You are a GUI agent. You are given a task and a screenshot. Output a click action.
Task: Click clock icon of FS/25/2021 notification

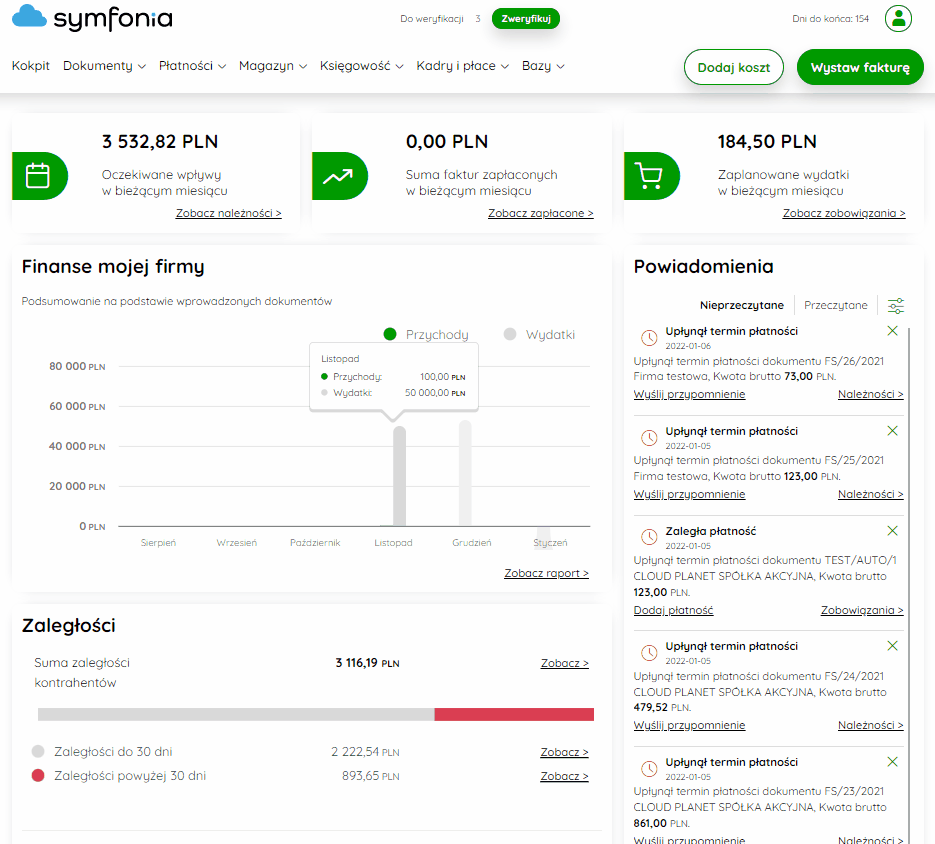tap(649, 438)
